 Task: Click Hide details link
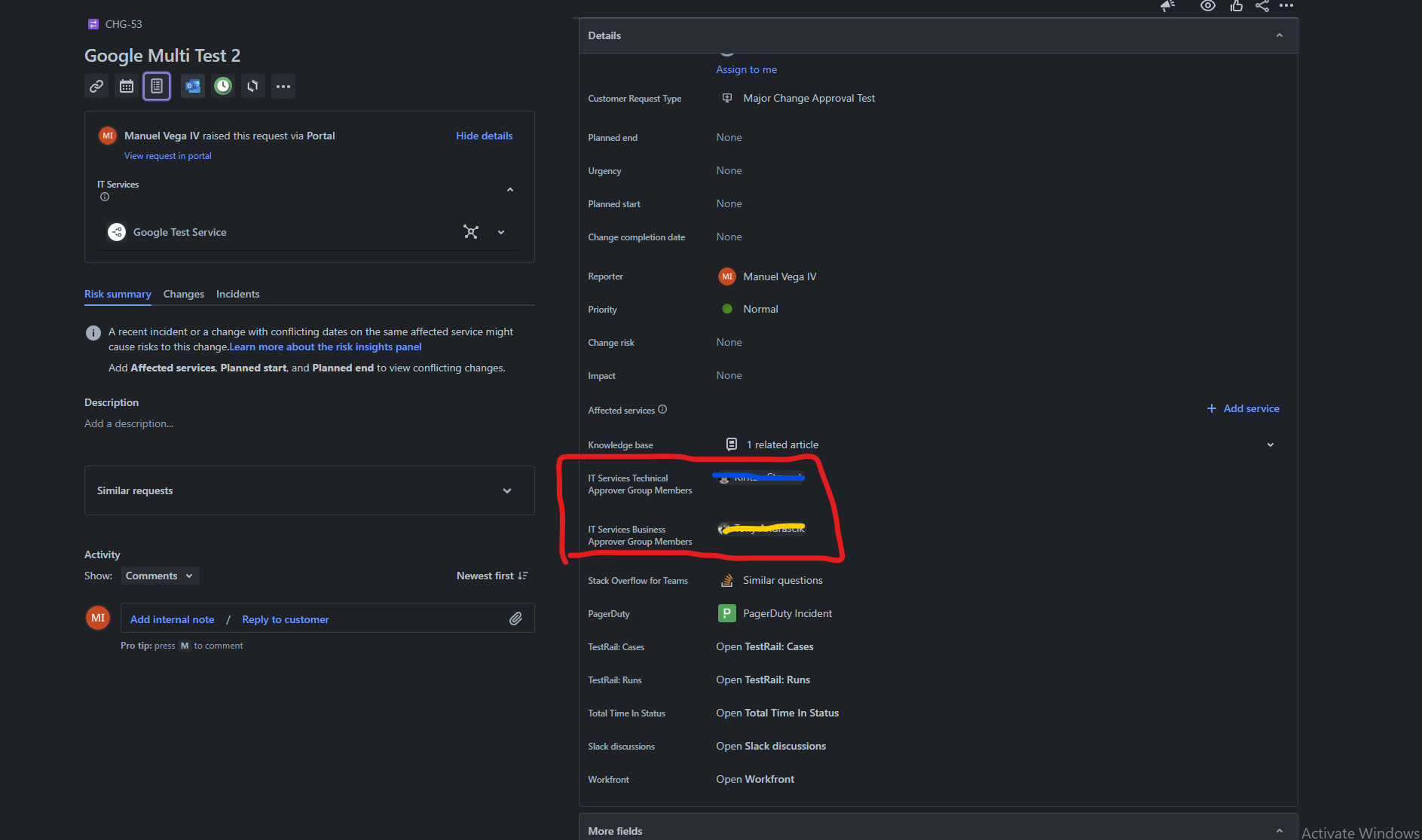[485, 136]
